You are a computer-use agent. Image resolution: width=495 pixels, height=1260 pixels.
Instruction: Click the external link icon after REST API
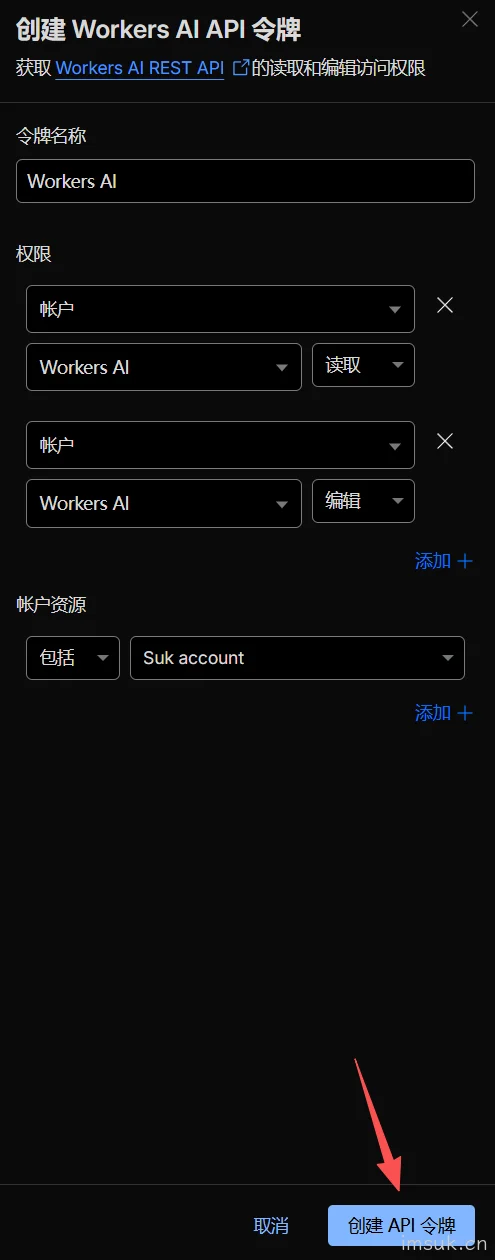[240, 68]
